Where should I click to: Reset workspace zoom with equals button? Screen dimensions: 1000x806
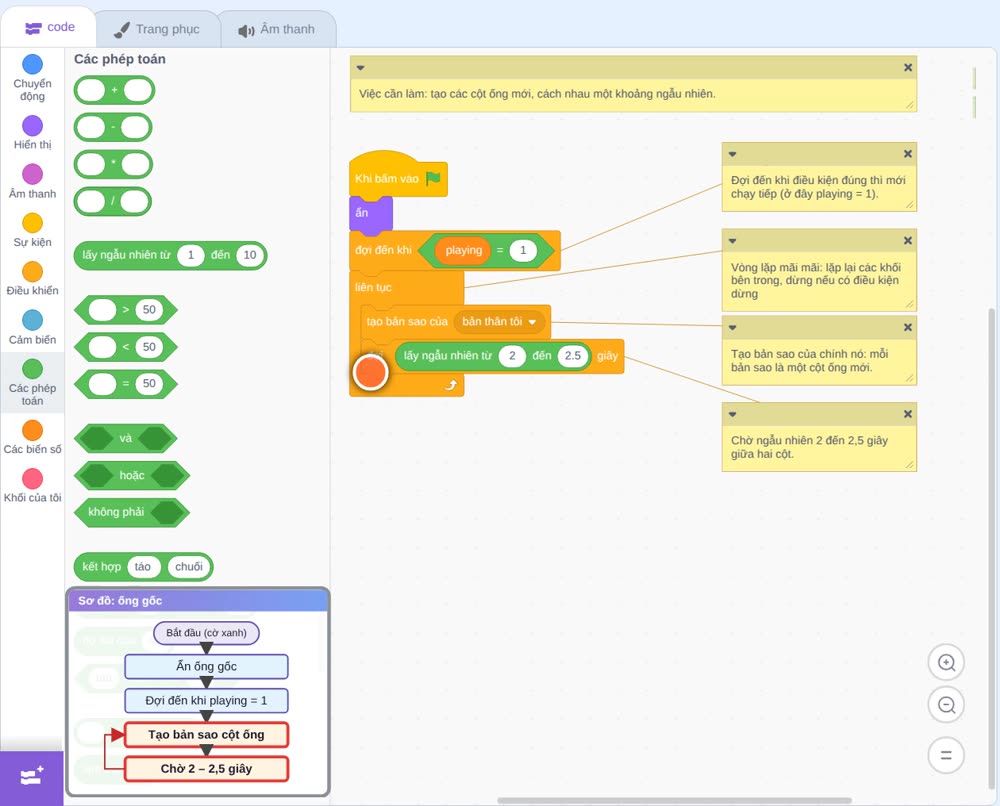946,755
